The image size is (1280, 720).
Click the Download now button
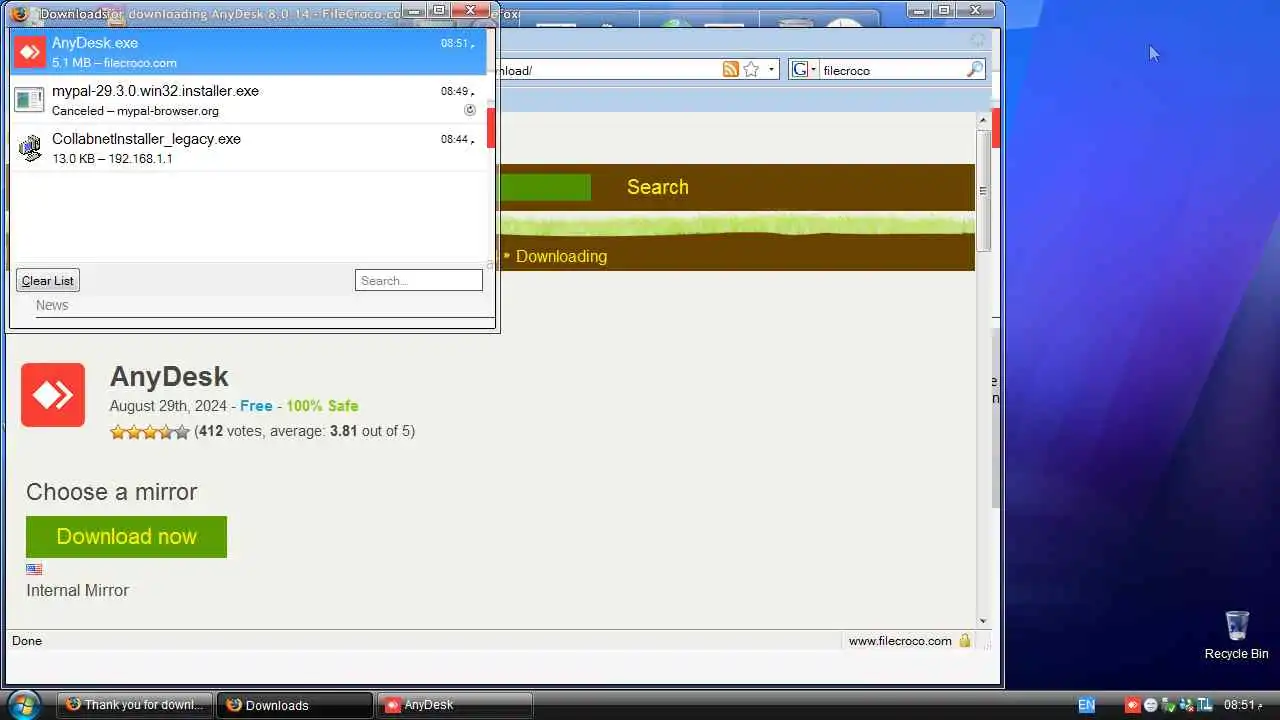tap(126, 537)
